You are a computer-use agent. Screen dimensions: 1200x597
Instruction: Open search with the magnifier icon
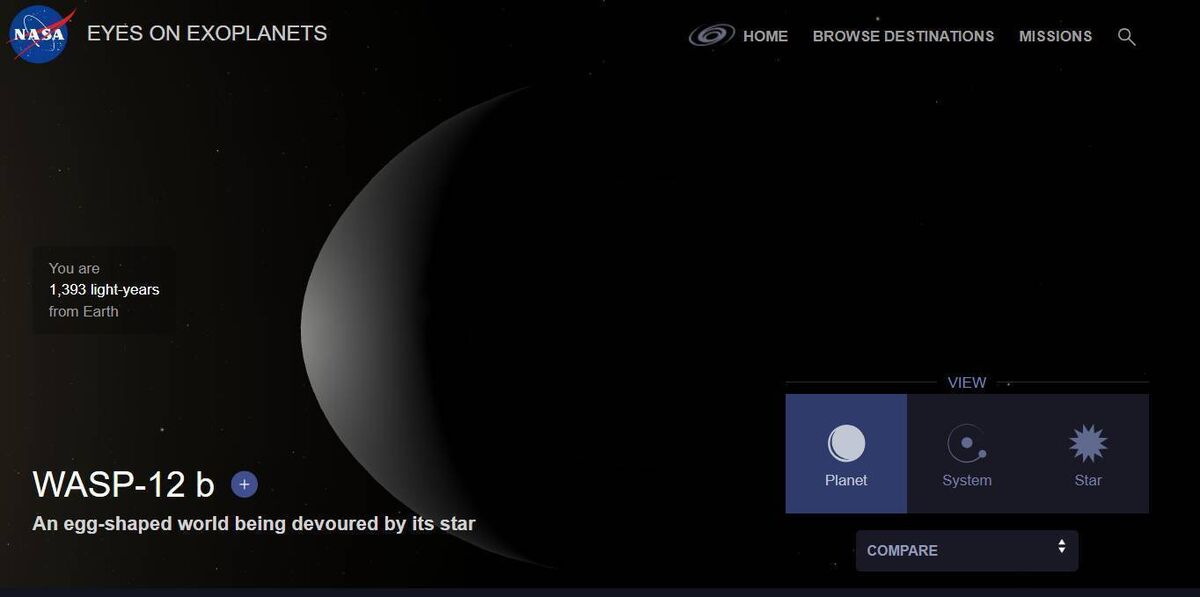(x=1126, y=37)
